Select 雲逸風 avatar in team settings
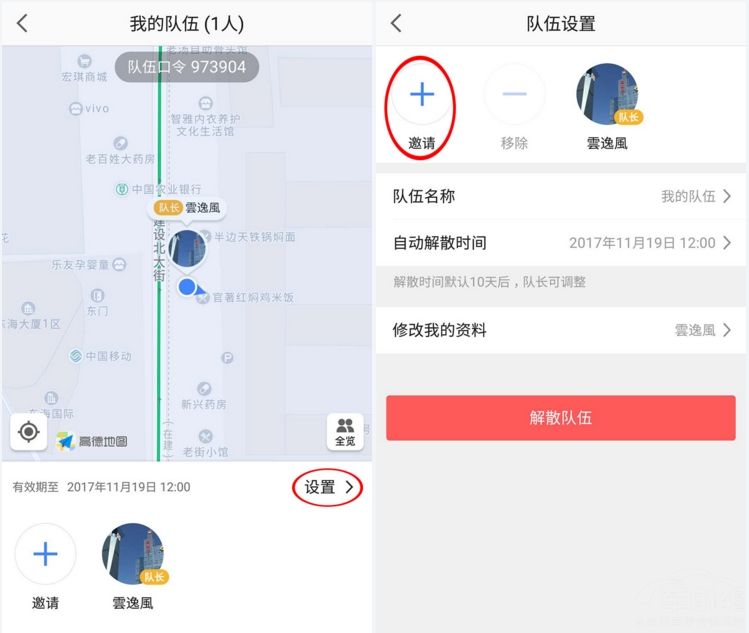Image resolution: width=749 pixels, height=633 pixels. click(x=607, y=94)
